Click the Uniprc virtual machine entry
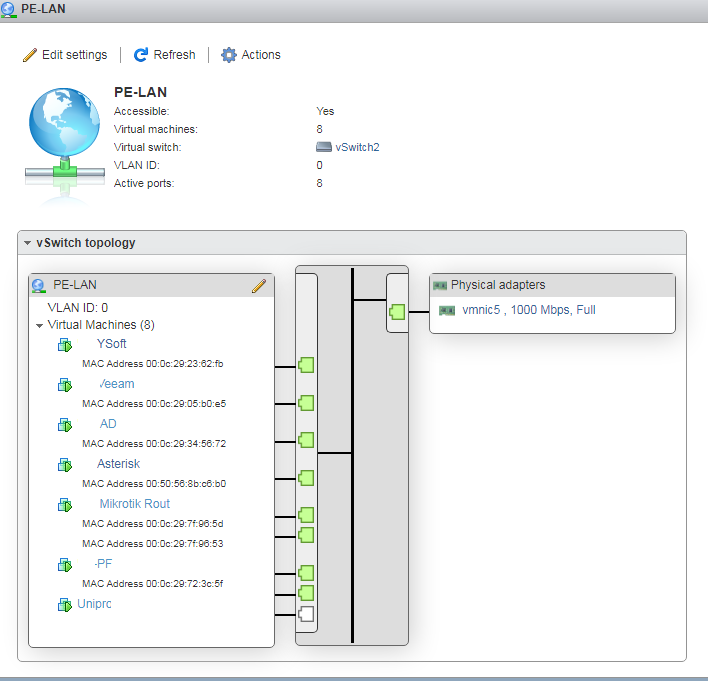Viewport: 708px width, 681px height. (93, 604)
